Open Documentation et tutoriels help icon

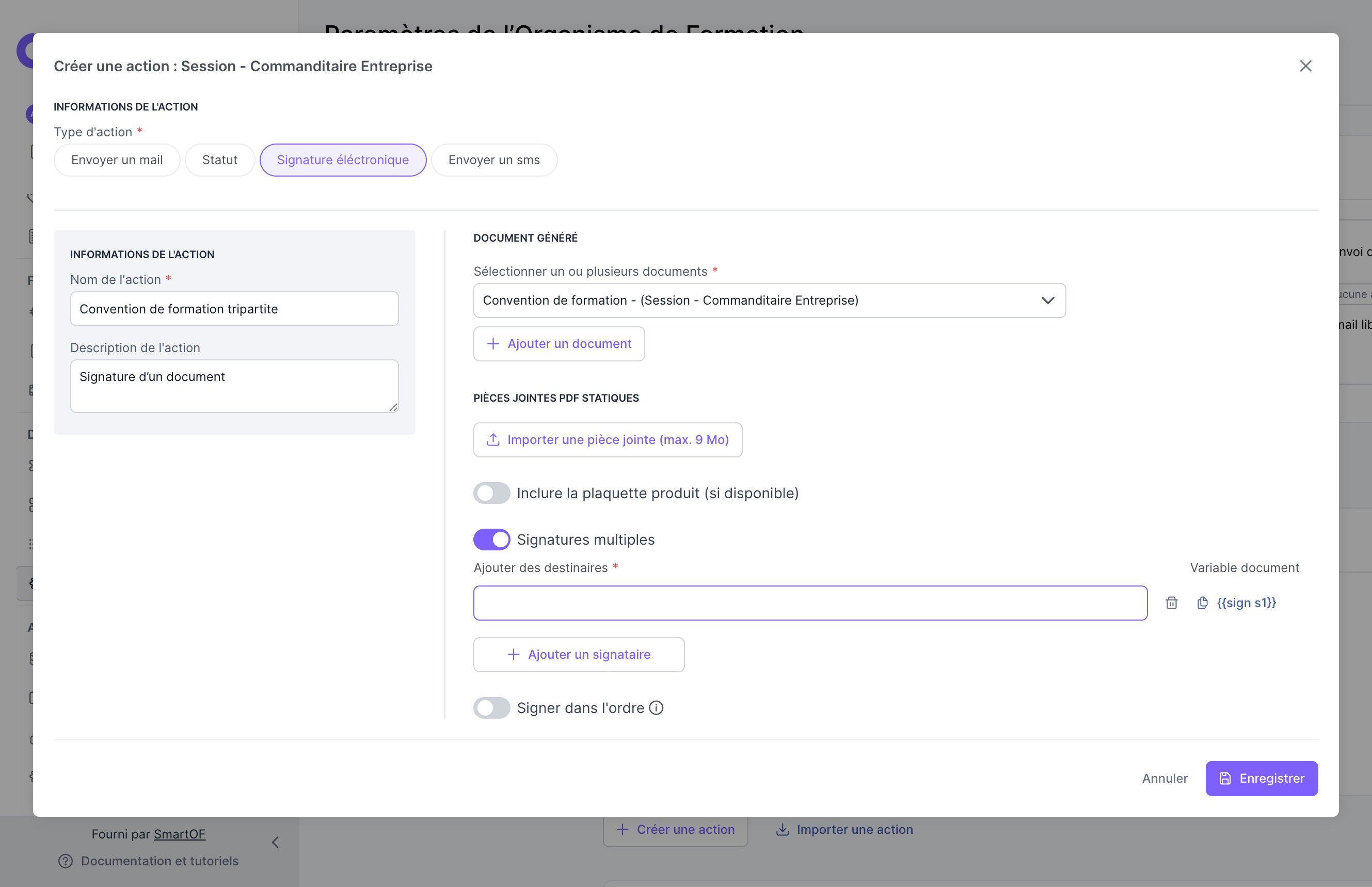pyautogui.click(x=66, y=861)
